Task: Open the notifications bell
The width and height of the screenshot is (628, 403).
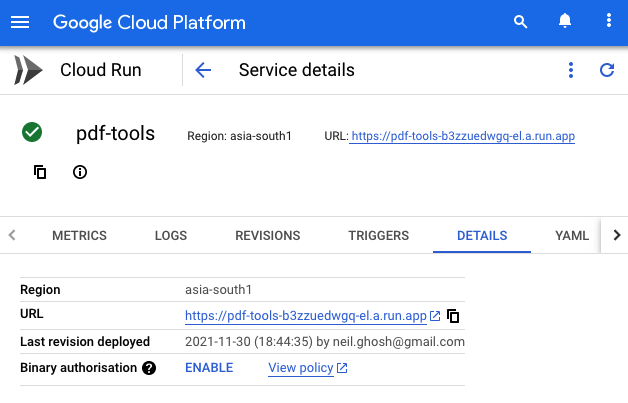Action: pos(565,22)
